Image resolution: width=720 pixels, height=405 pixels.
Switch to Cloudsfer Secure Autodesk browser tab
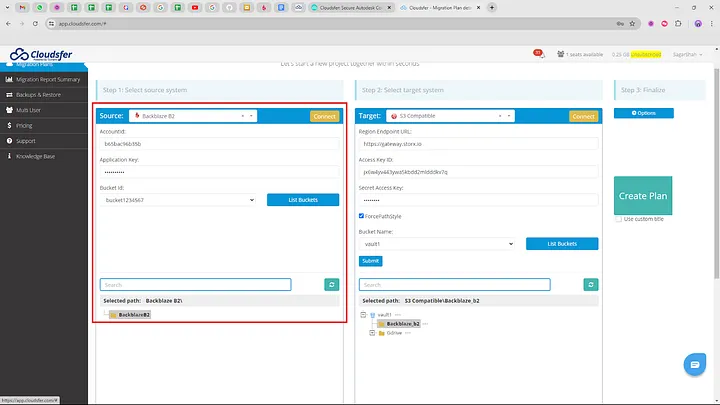(351, 7)
